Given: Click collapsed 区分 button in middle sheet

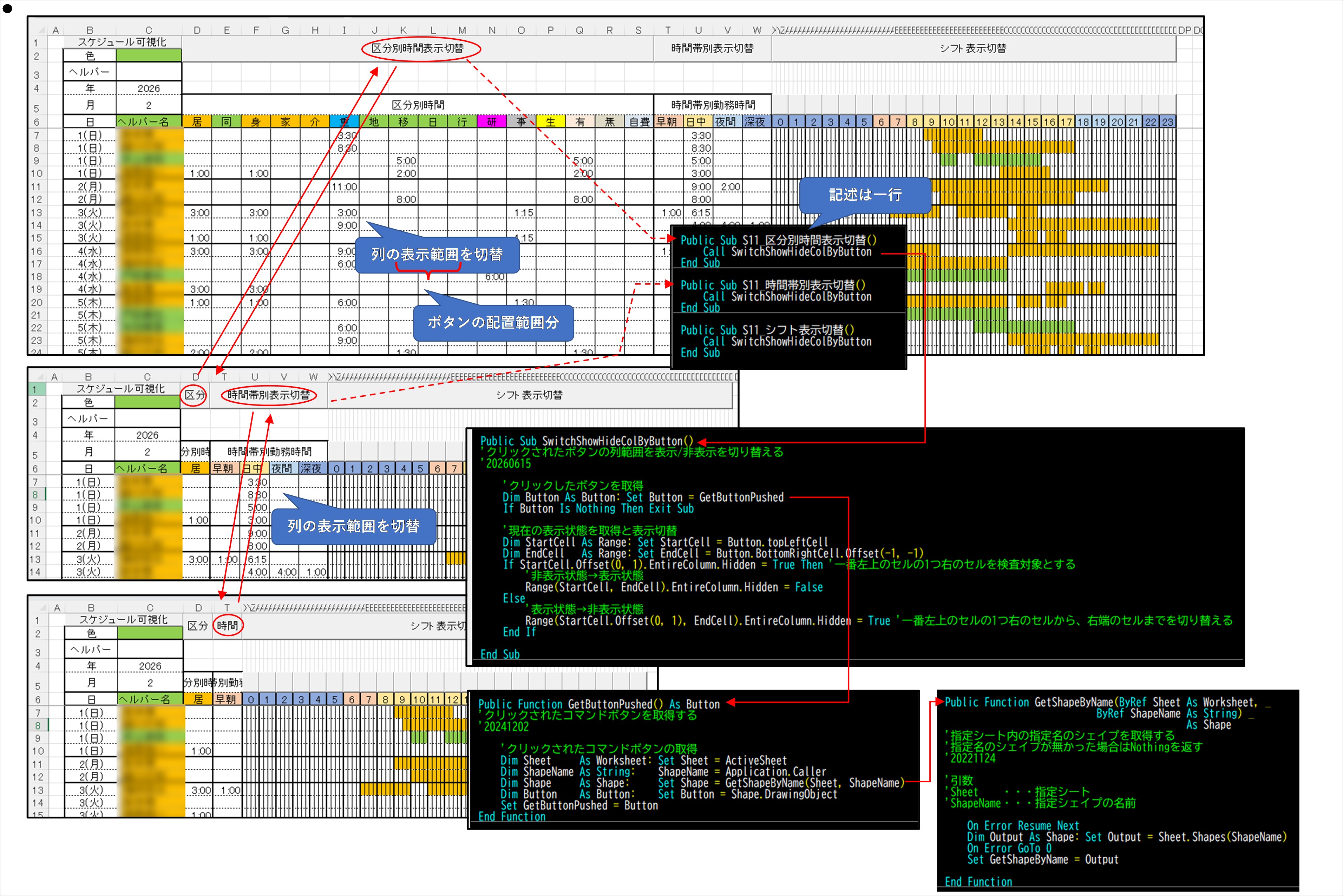Looking at the screenshot, I should 194,395.
